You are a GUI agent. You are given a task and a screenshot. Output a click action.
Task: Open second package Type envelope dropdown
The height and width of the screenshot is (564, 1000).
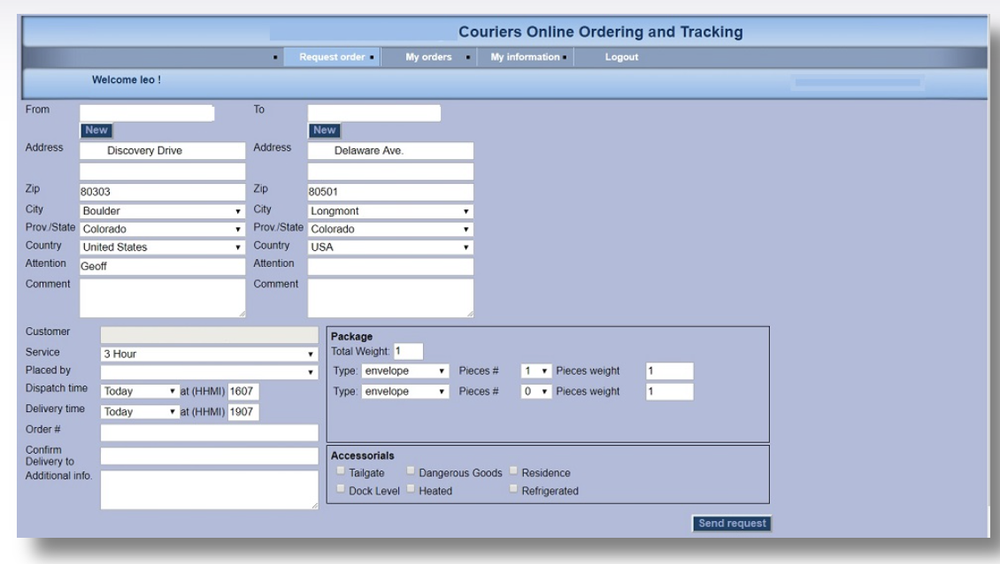click(405, 391)
